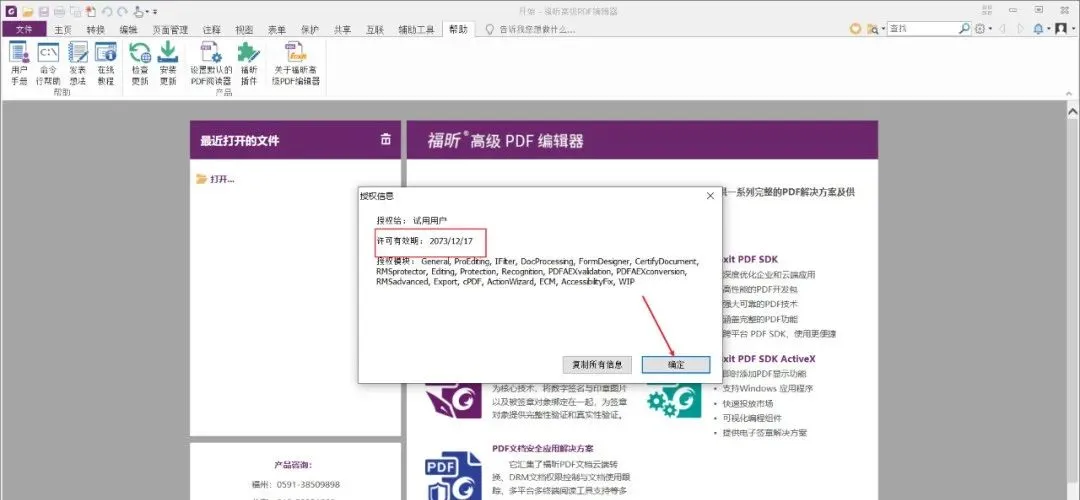Screen dimensions: 1080x500
Task: Open 命令行帮助 command line help
Action: coord(48,63)
